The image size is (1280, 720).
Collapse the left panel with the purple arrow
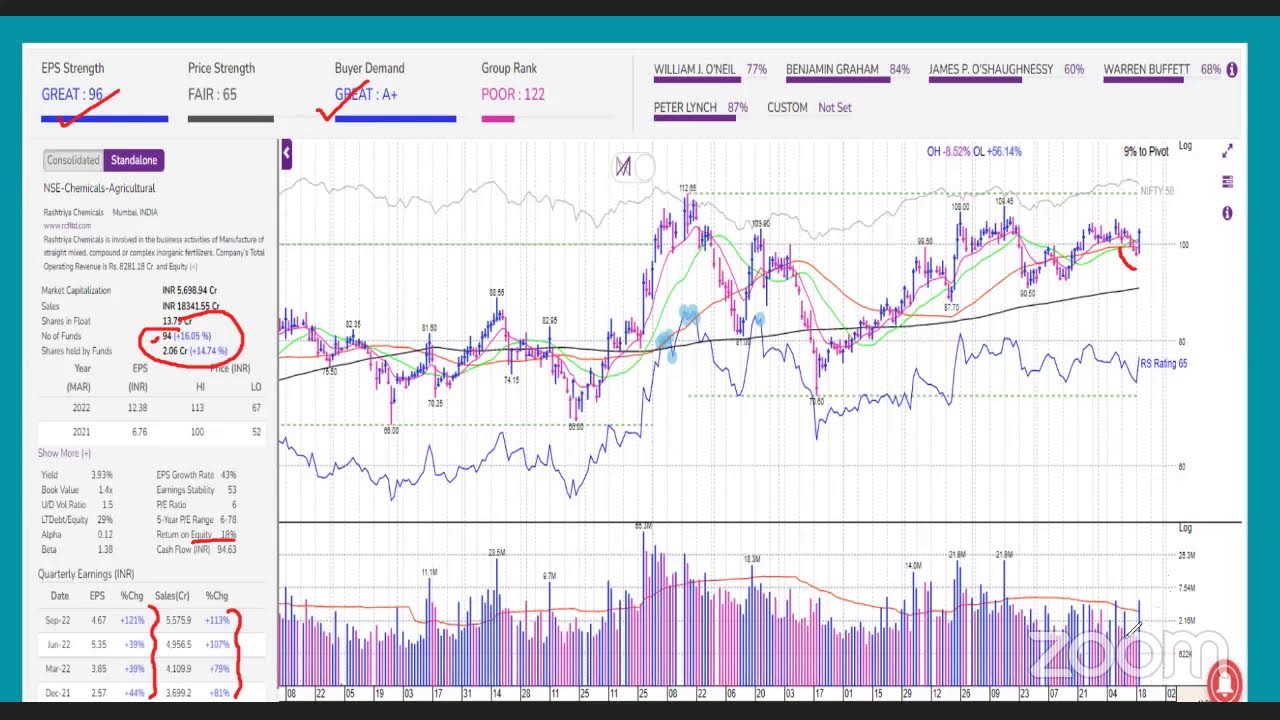tap(286, 154)
